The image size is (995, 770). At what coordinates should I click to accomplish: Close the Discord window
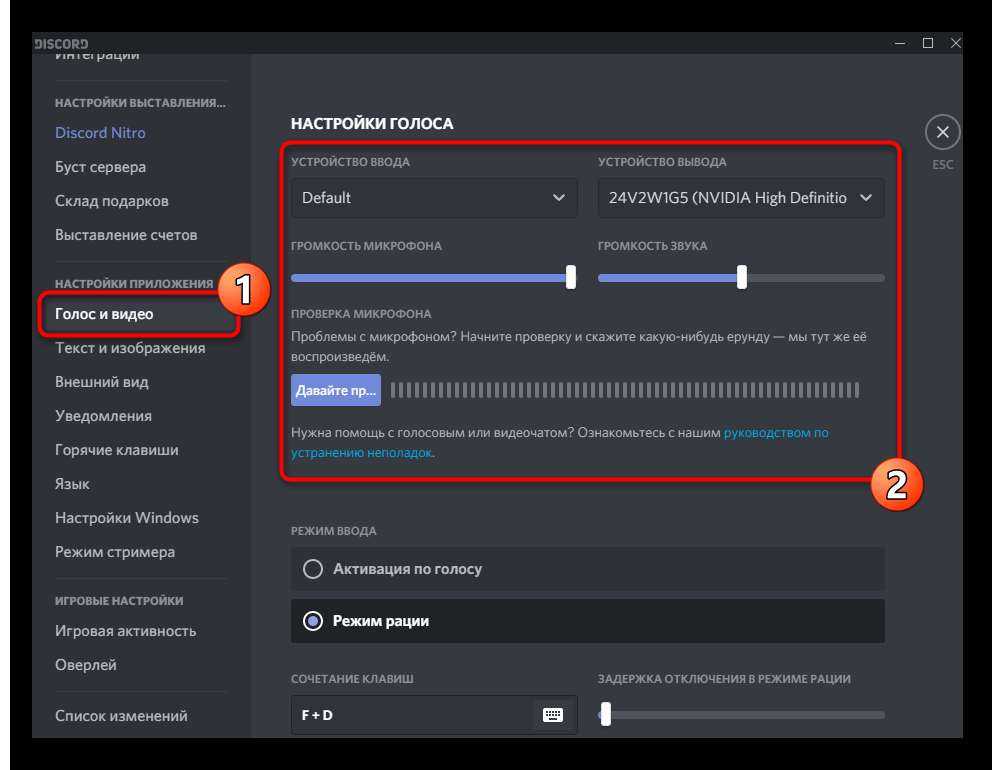click(956, 43)
